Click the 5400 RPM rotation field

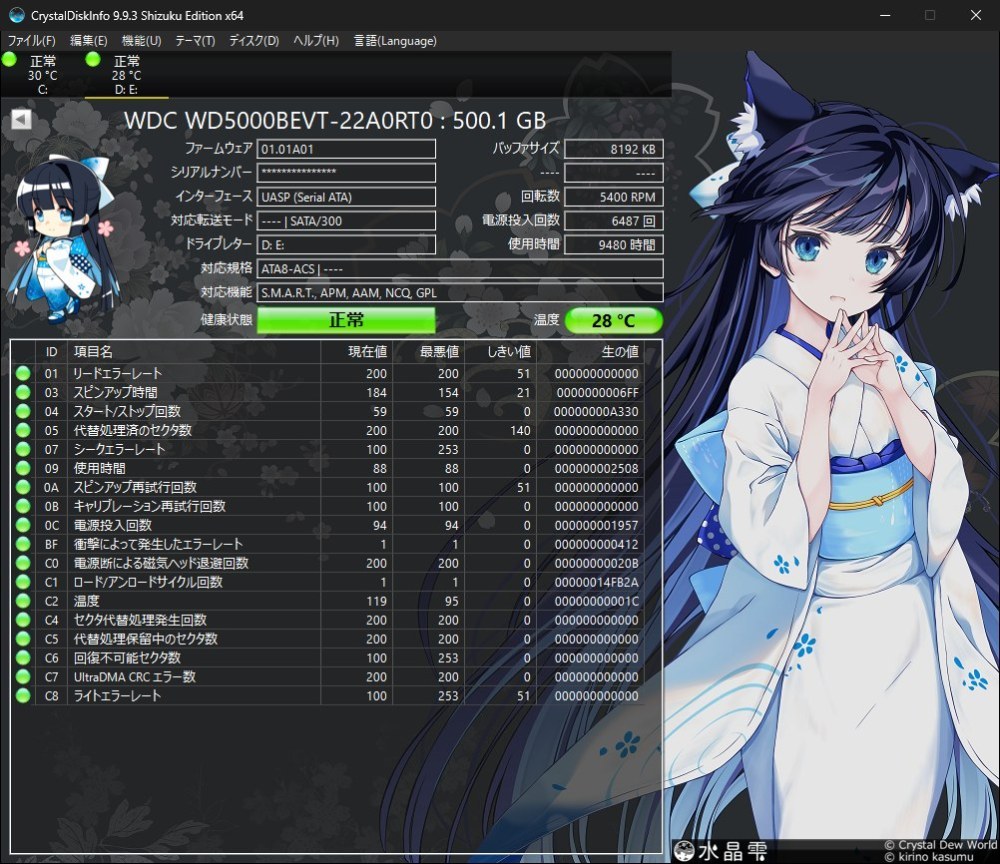(x=614, y=197)
